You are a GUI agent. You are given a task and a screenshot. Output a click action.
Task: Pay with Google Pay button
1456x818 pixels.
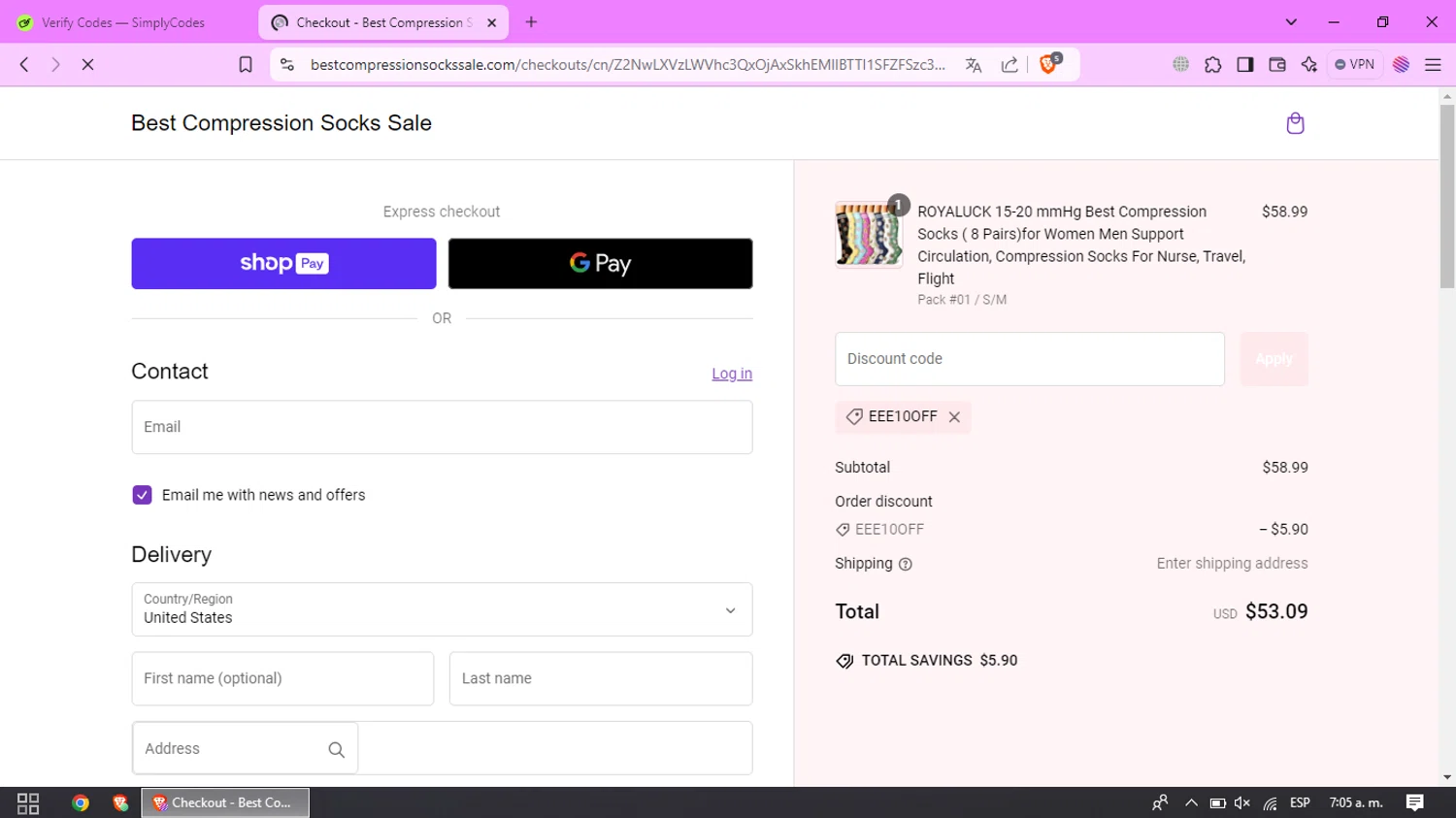click(x=600, y=263)
